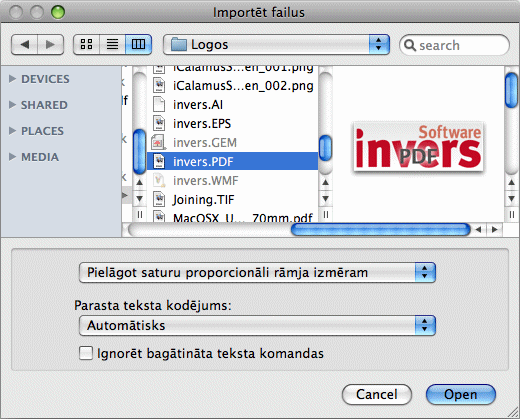Go forward with the right arrow button

[51, 44]
